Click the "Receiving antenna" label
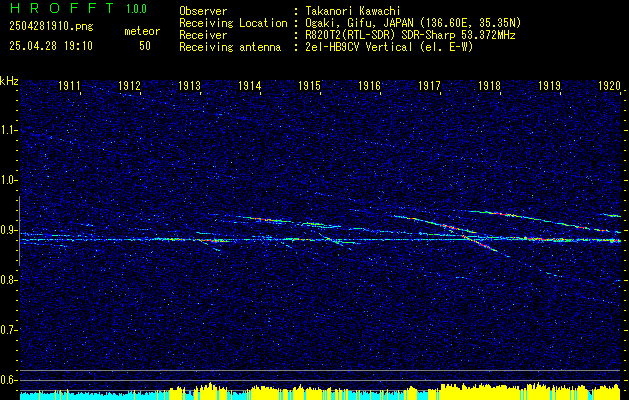 click(230, 47)
